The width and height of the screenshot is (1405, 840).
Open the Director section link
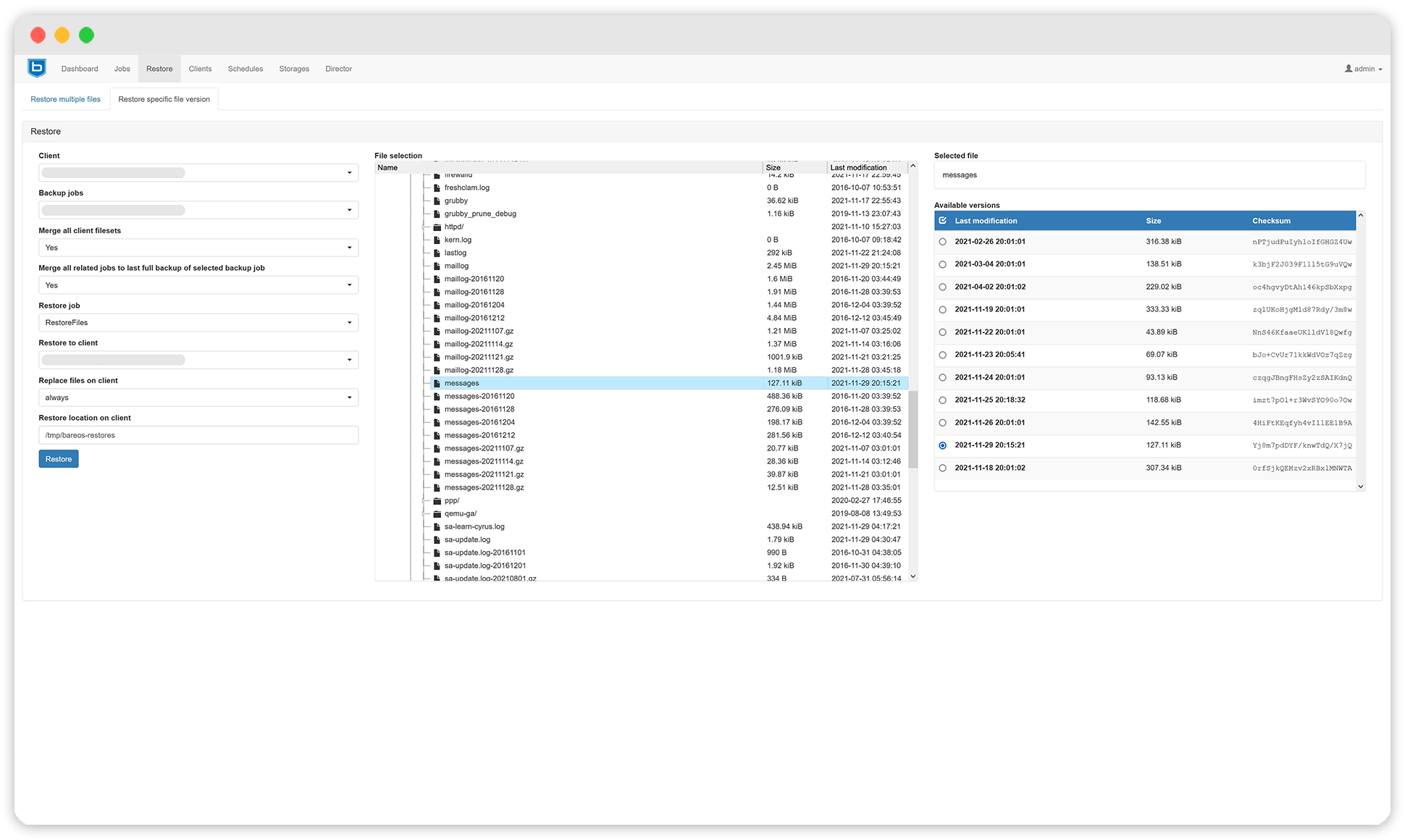[x=338, y=68]
